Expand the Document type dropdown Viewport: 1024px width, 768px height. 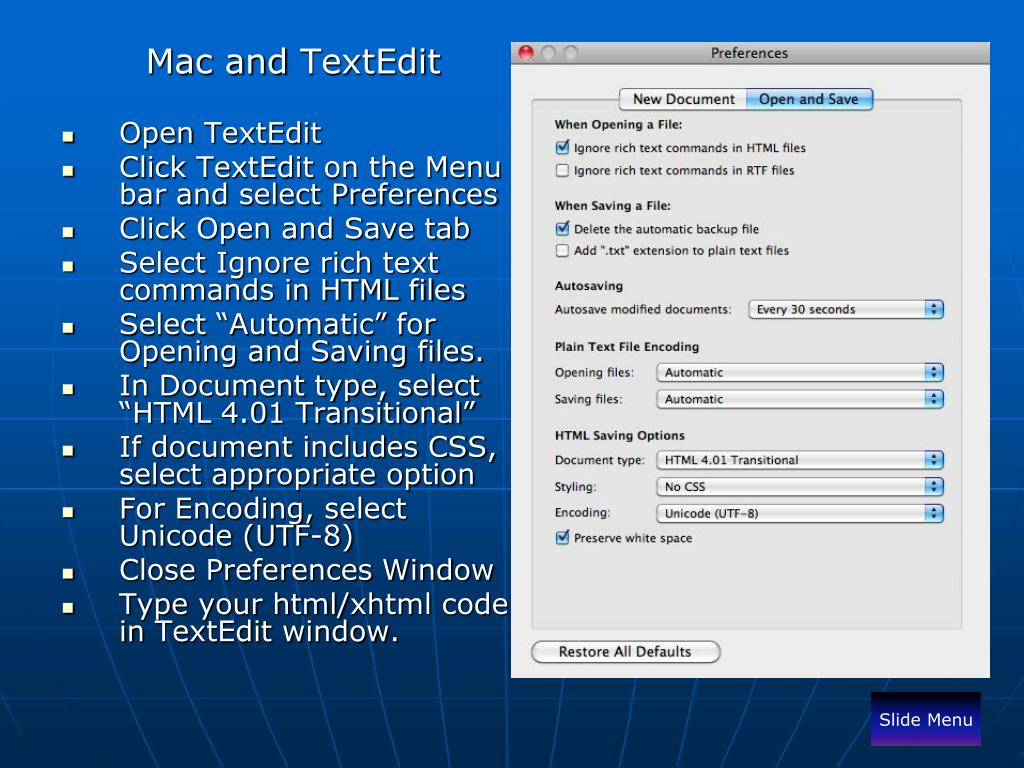[x=800, y=460]
